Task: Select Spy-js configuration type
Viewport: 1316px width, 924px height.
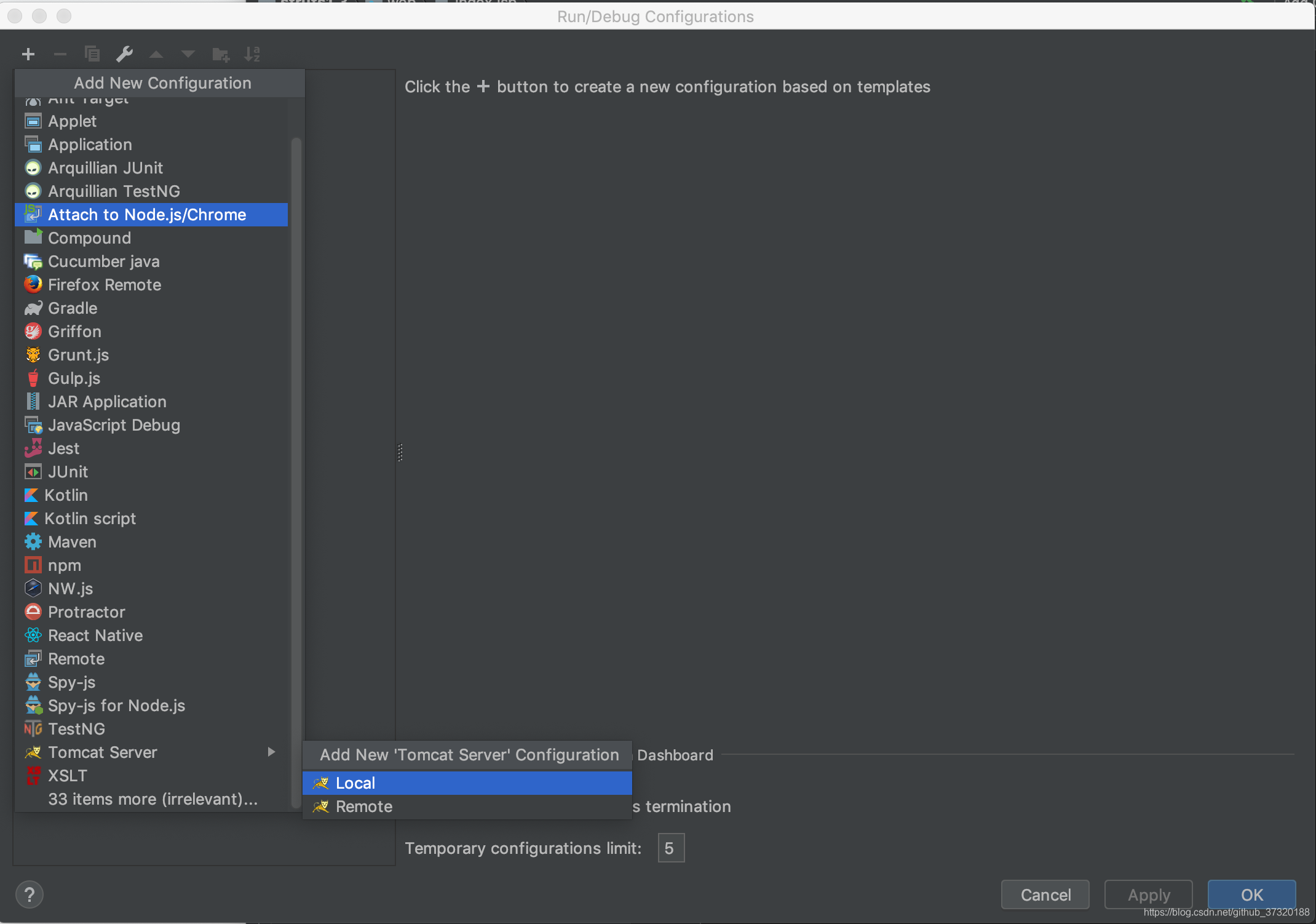Action: (151, 682)
